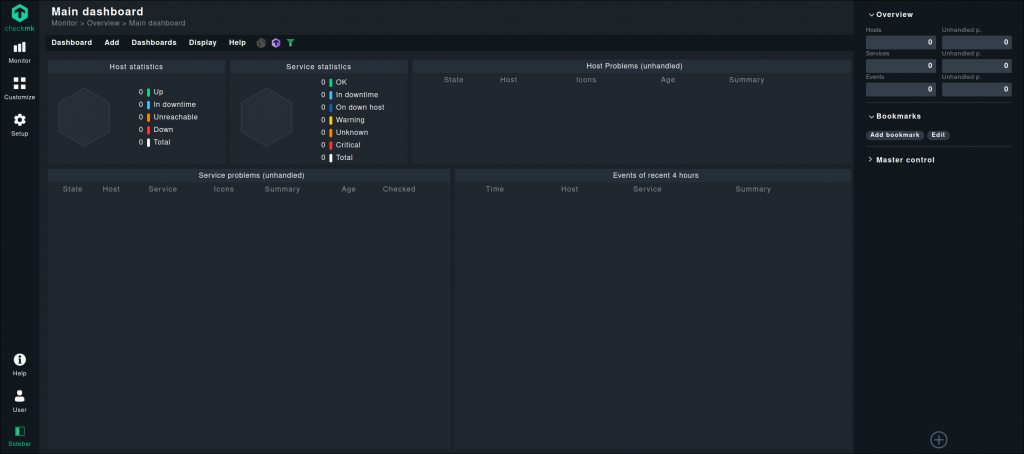
Task: Click the purple hexagon toolbar icon
Action: (x=276, y=43)
